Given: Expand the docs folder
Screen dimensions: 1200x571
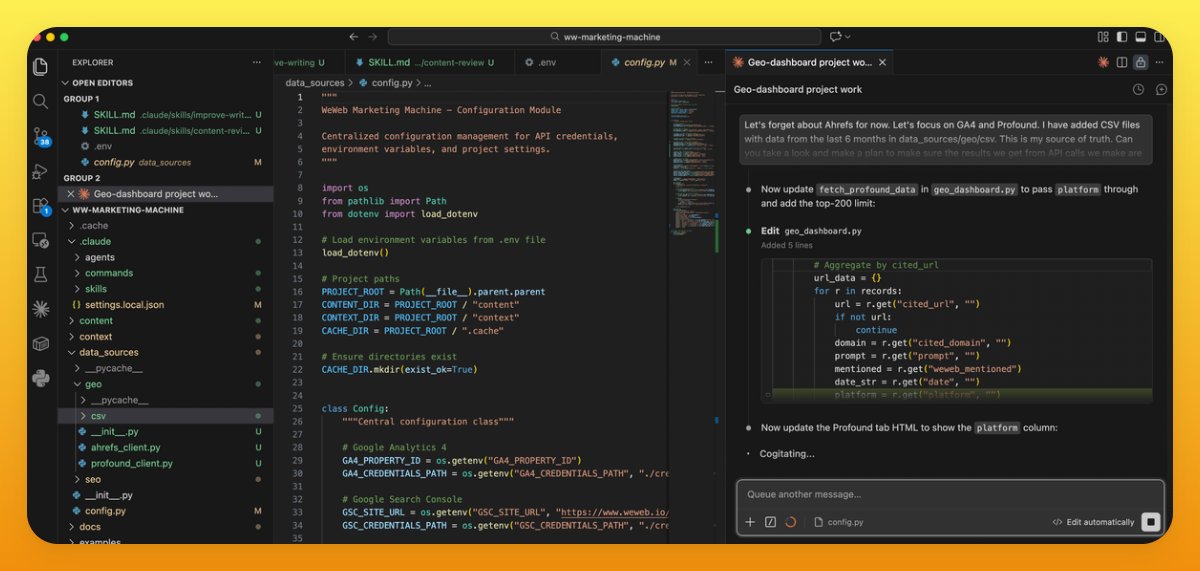Looking at the screenshot, I should [x=90, y=527].
